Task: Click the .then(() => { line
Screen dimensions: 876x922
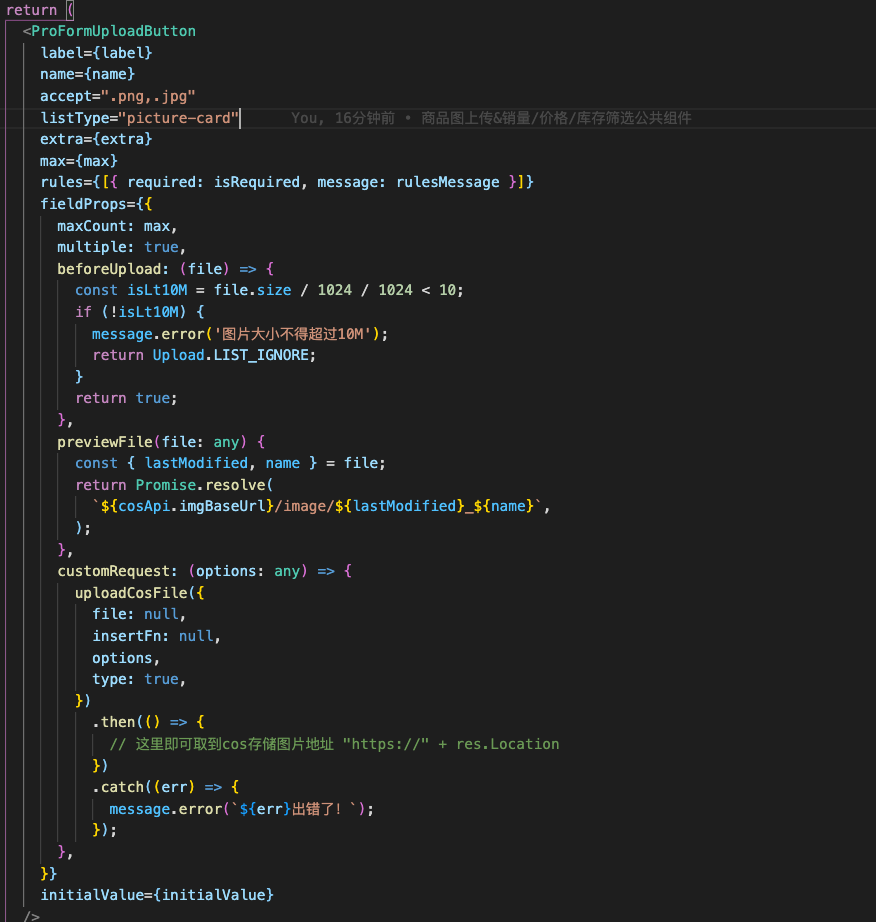Action: [148, 722]
